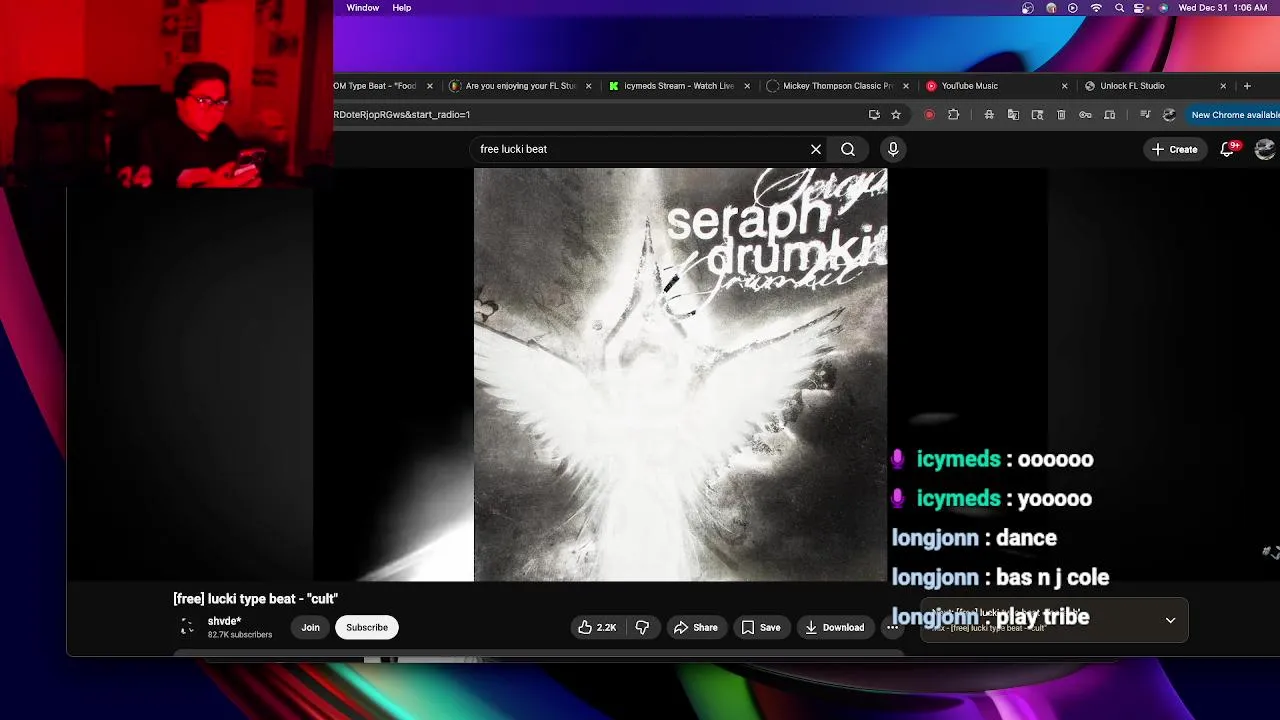
Task: Click the translate extension icon in toolbar
Action: coord(1013,115)
